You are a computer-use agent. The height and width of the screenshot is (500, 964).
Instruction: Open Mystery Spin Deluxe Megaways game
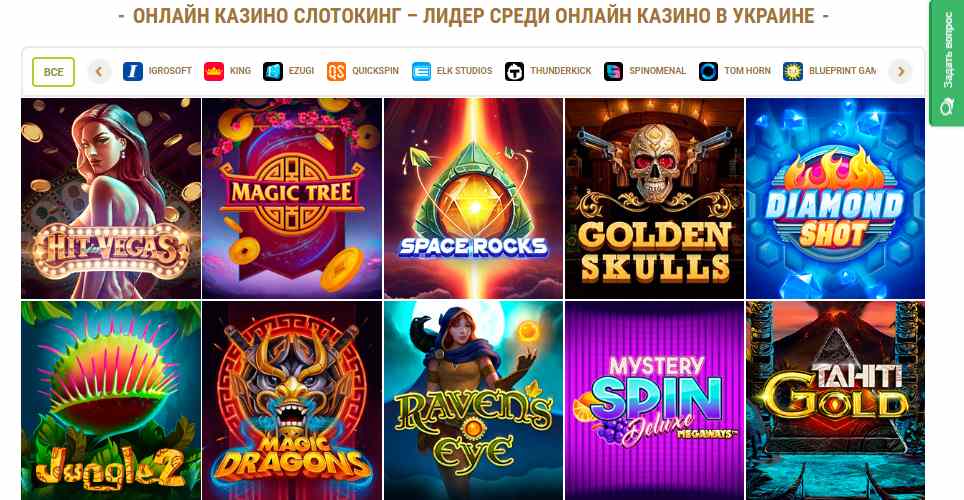(654, 400)
